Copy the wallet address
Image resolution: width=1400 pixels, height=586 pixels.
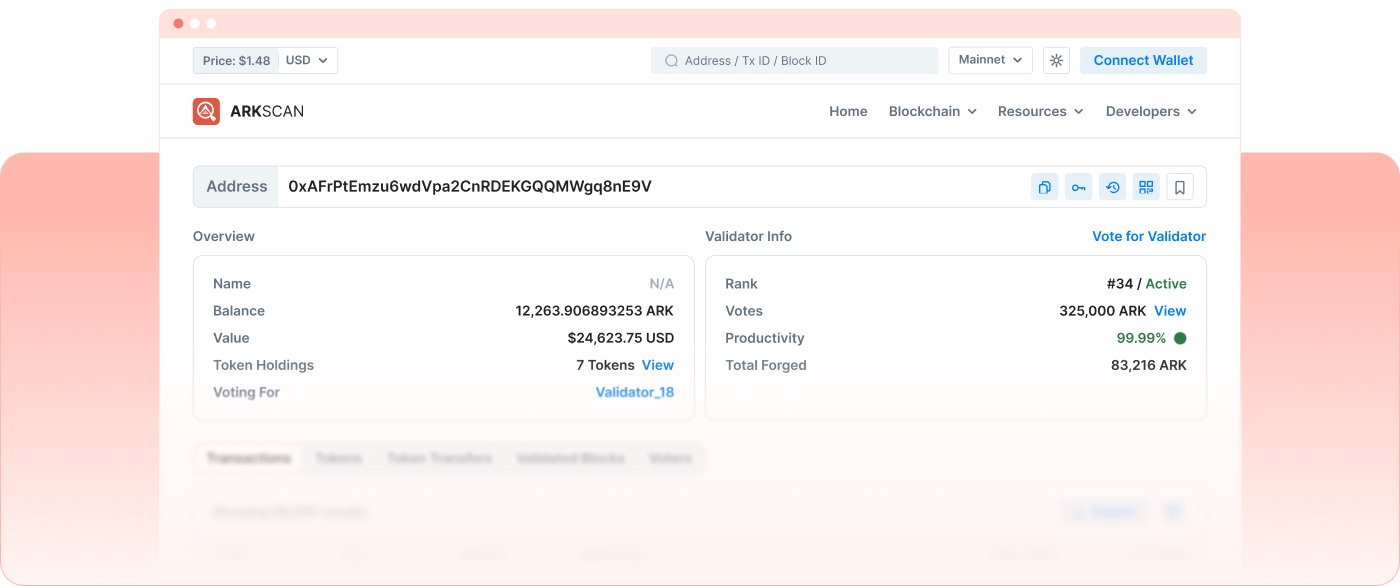coord(1044,187)
